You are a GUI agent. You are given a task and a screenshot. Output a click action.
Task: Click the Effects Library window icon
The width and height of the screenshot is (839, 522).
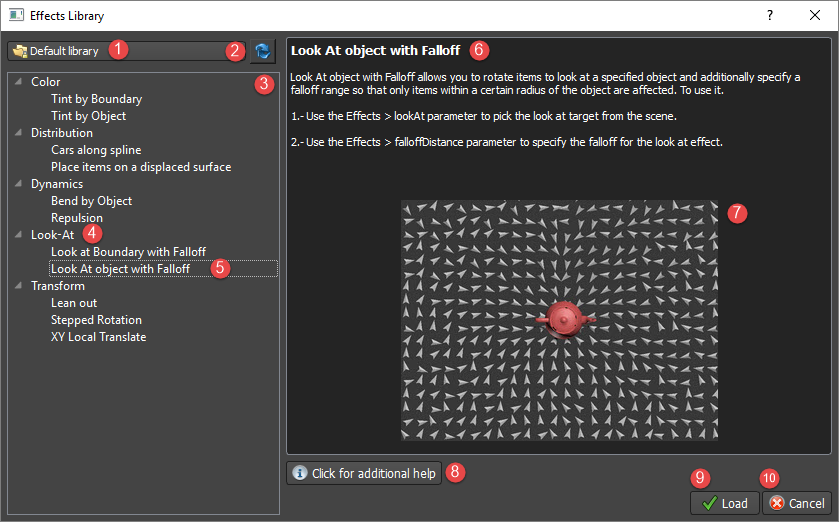coord(16,16)
